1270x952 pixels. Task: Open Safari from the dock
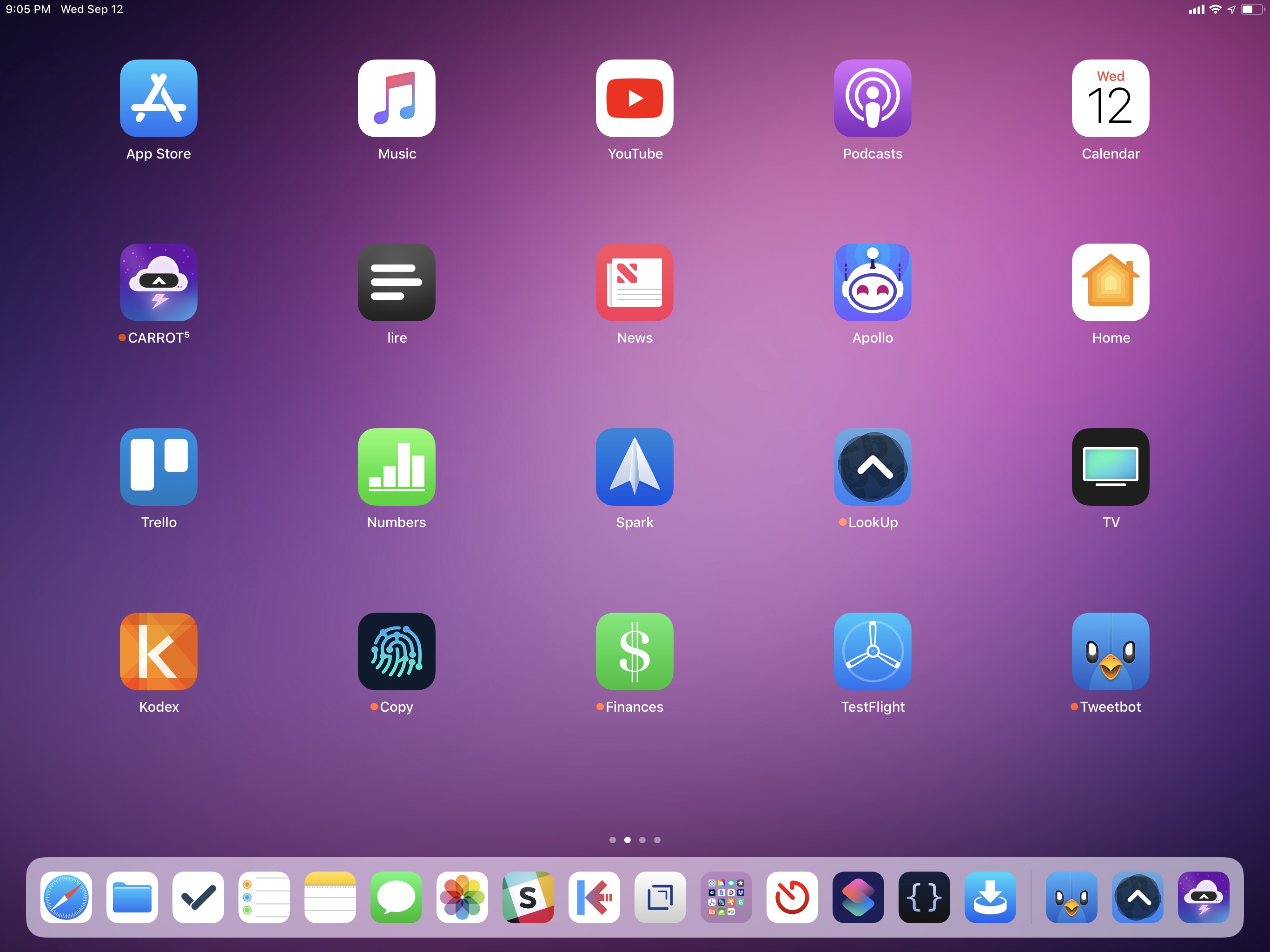click(66, 898)
